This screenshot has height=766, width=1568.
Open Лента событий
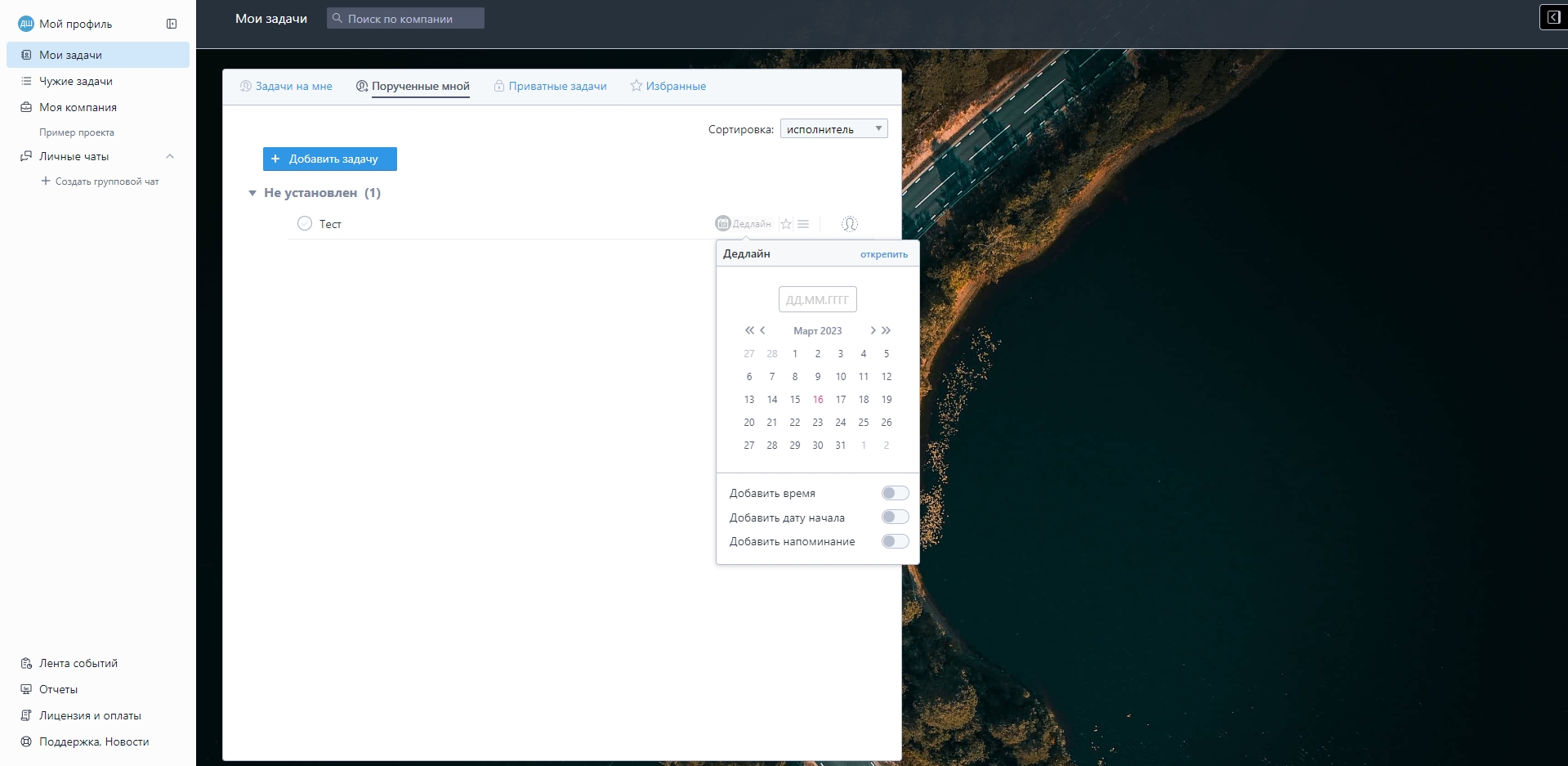click(x=78, y=663)
